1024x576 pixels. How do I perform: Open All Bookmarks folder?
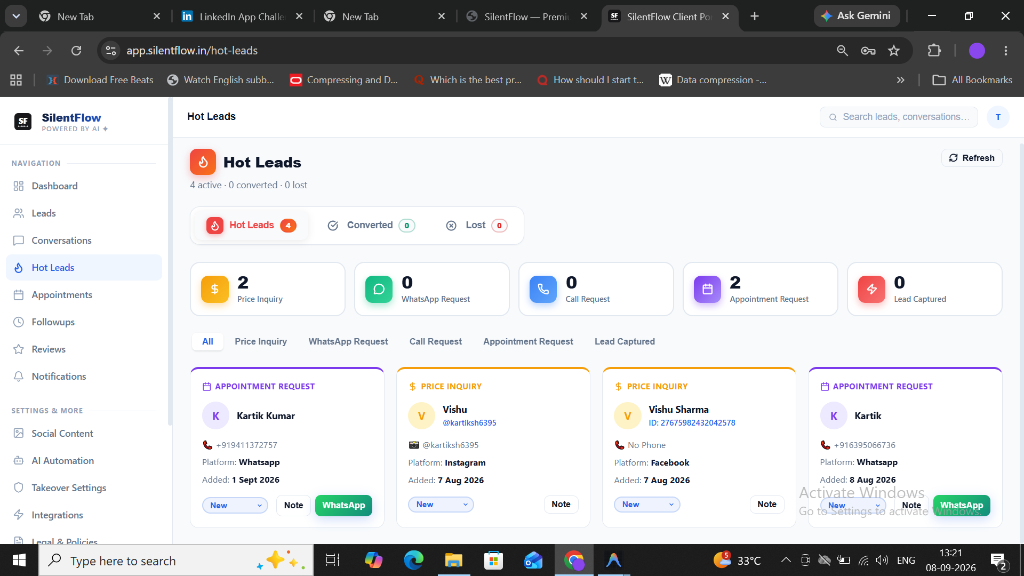coord(972,80)
